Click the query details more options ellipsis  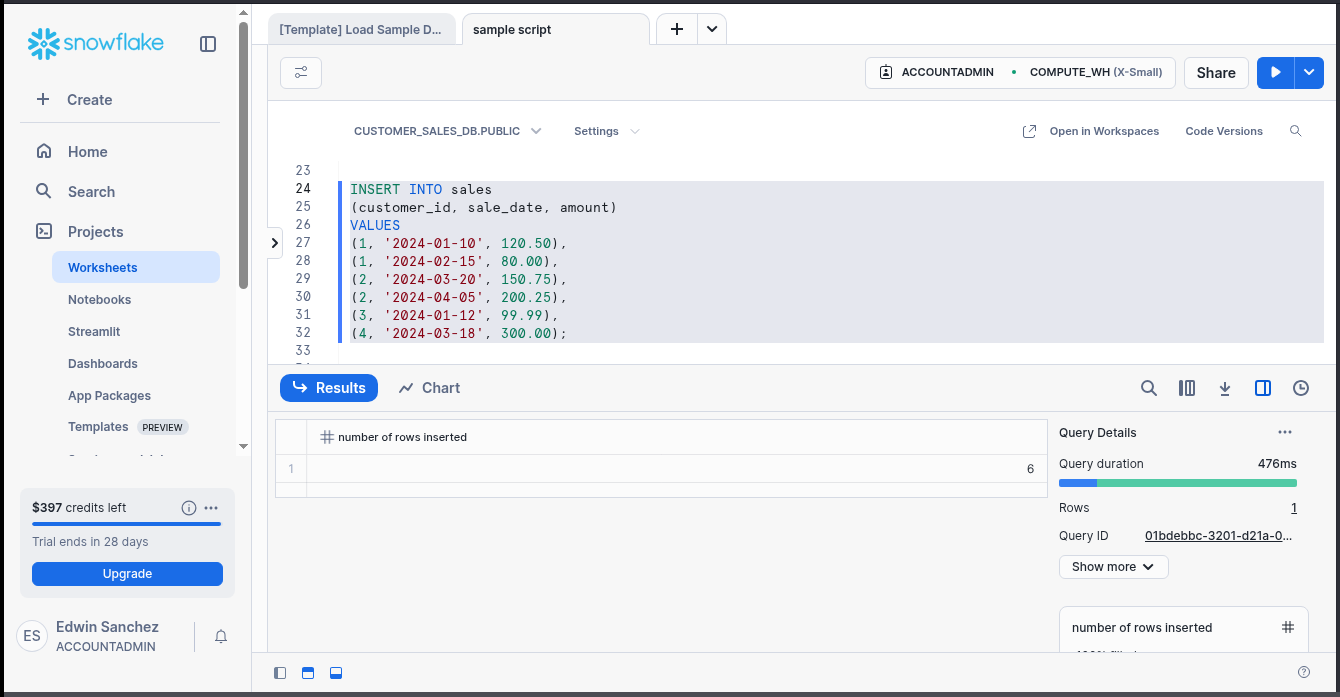coord(1284,432)
